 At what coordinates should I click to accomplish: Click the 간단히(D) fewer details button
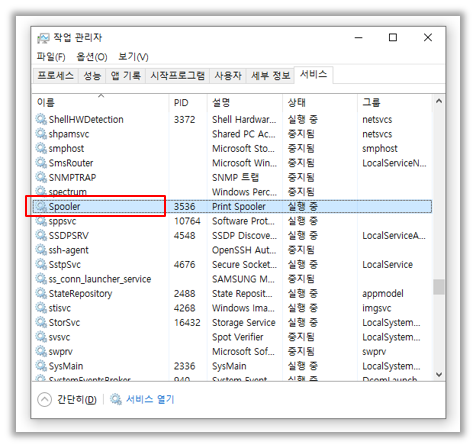pos(67,399)
